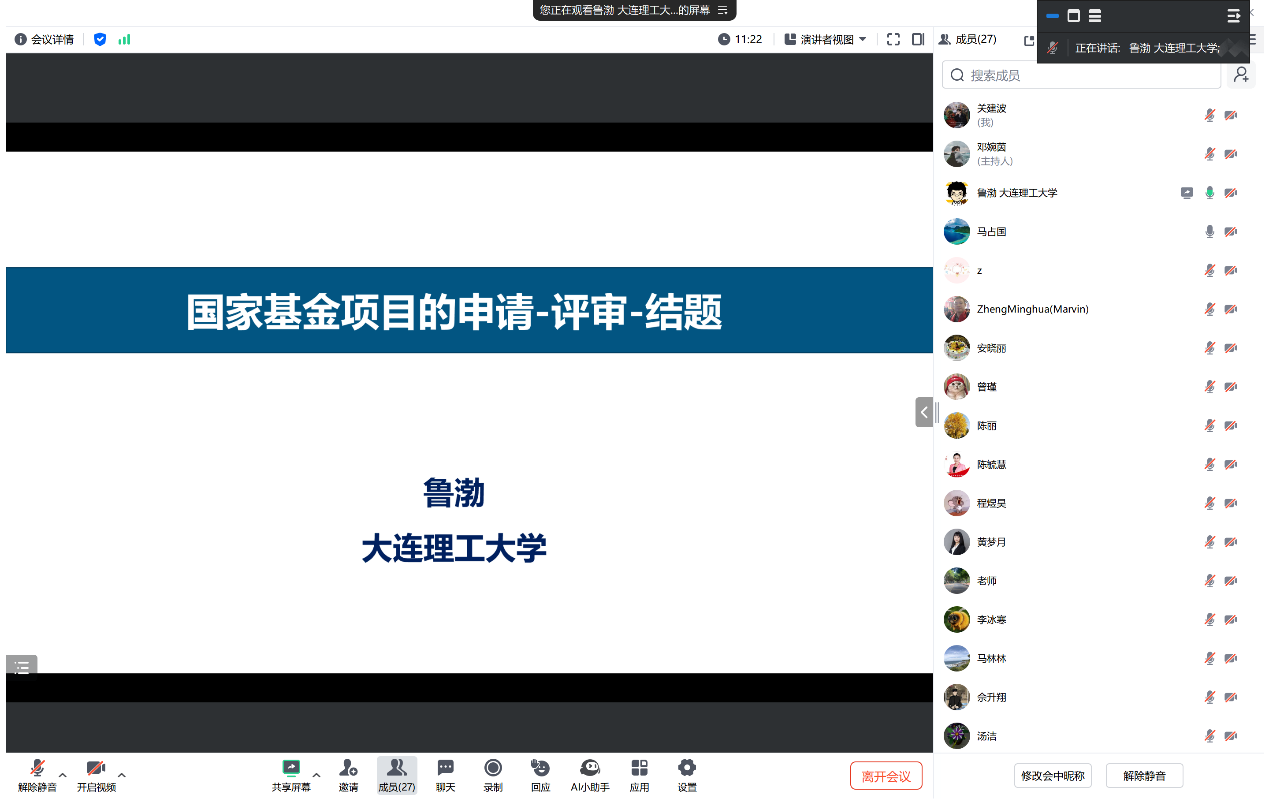Expand options arrow next to 共享屏幕

click(317, 775)
